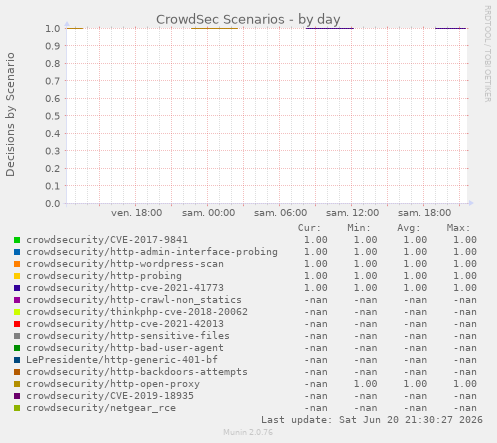
Task: Click the 0.0 y-axis value
Action: pyautogui.click(x=53, y=203)
